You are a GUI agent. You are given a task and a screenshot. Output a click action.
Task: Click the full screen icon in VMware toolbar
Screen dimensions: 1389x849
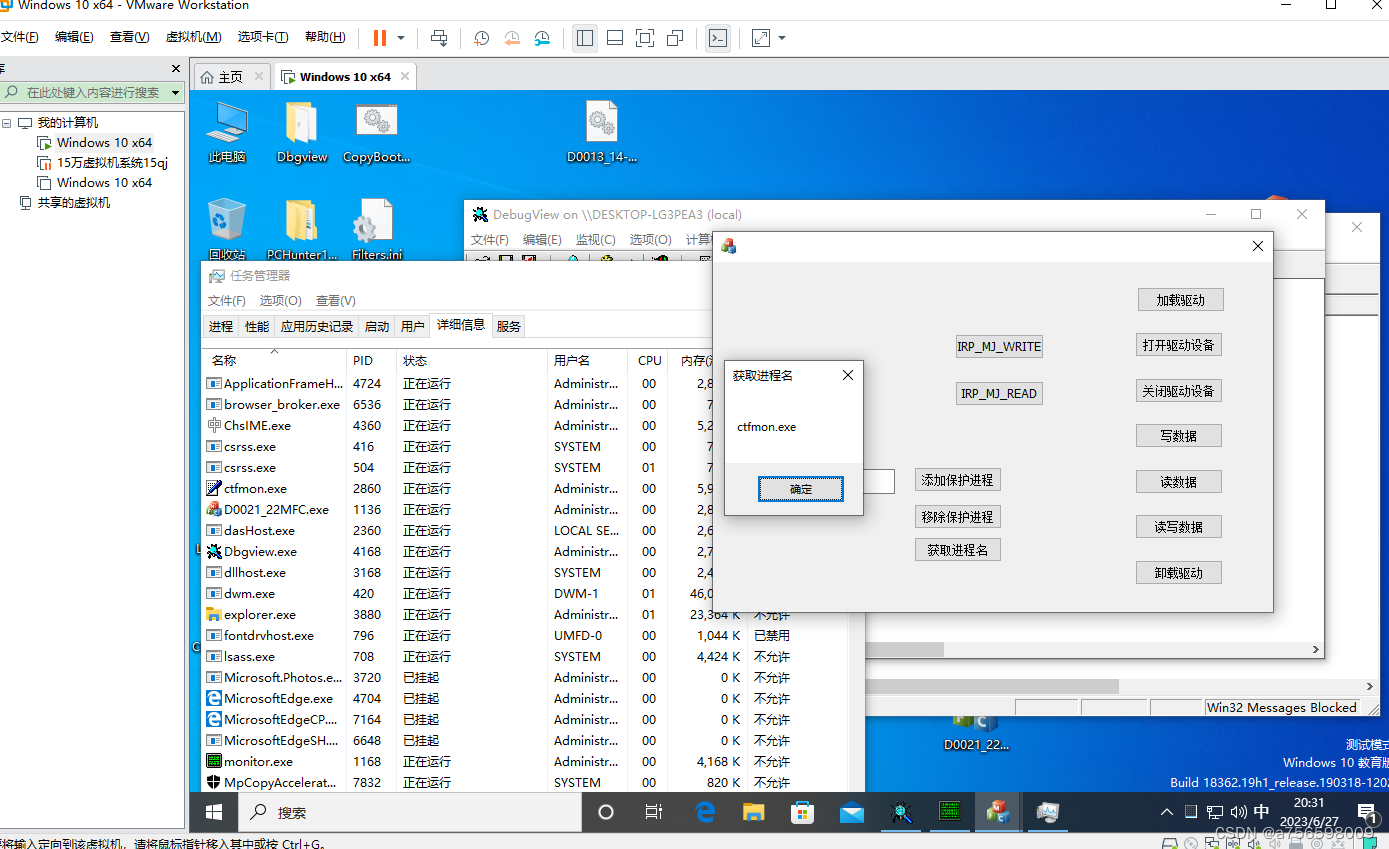(x=645, y=38)
